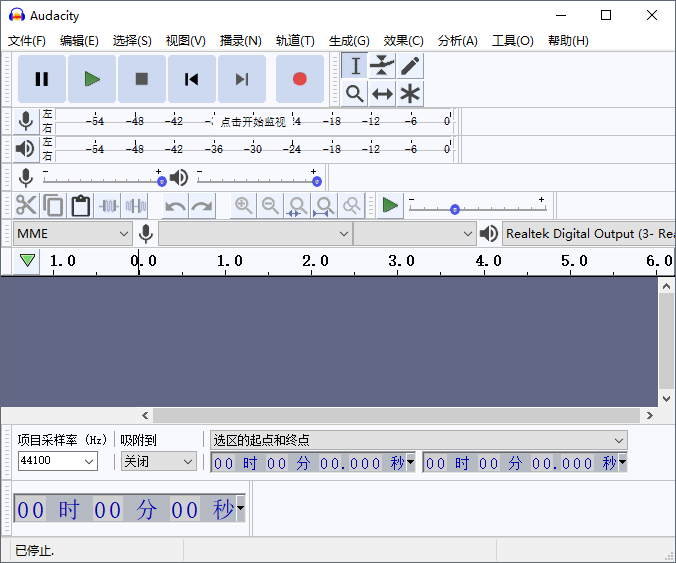Open the 编辑(E) menu
Screen dimensions: 676x563
point(79,41)
